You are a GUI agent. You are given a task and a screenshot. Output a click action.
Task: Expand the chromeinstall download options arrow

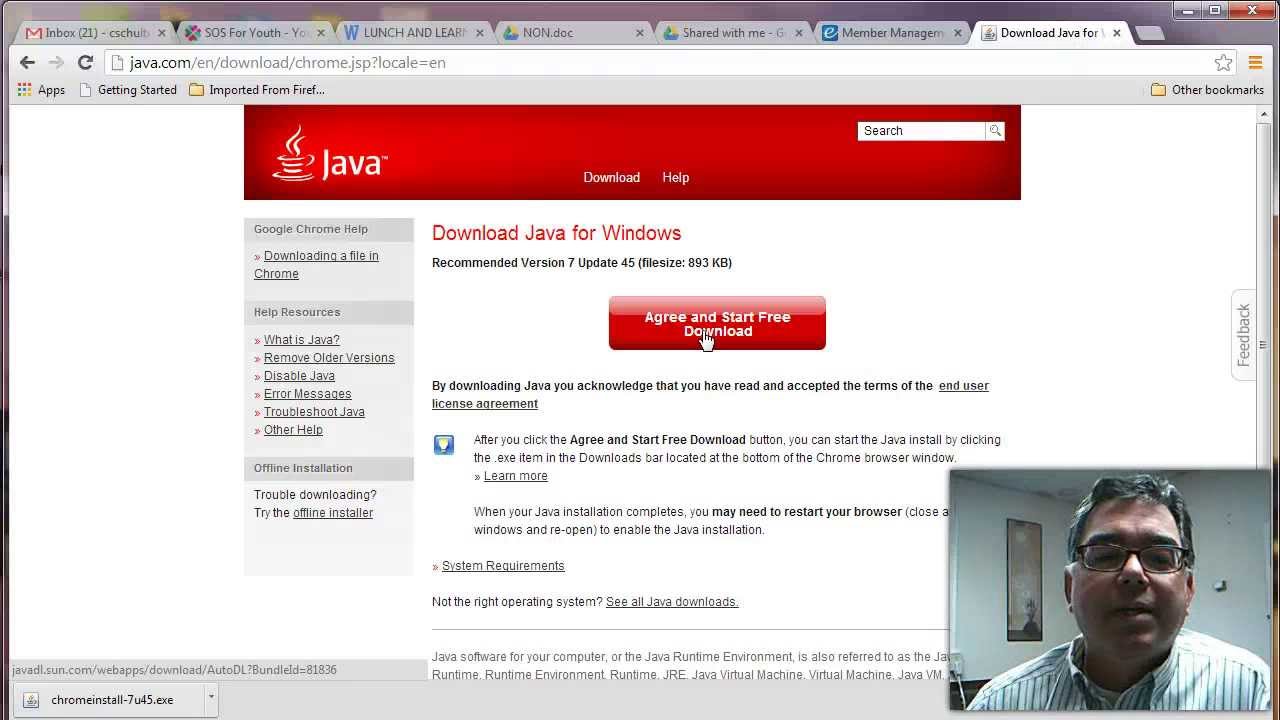click(211, 699)
